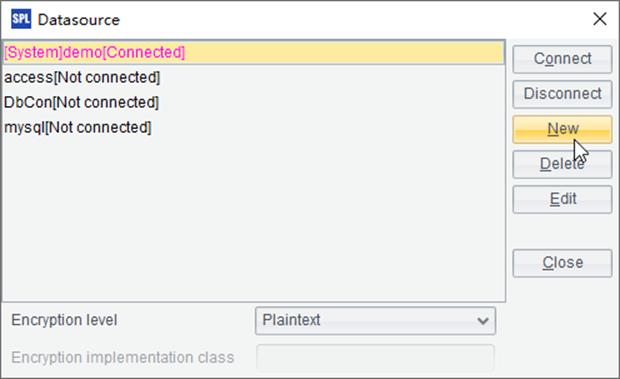Select the mysql[Not connected] datasource

pos(254,128)
